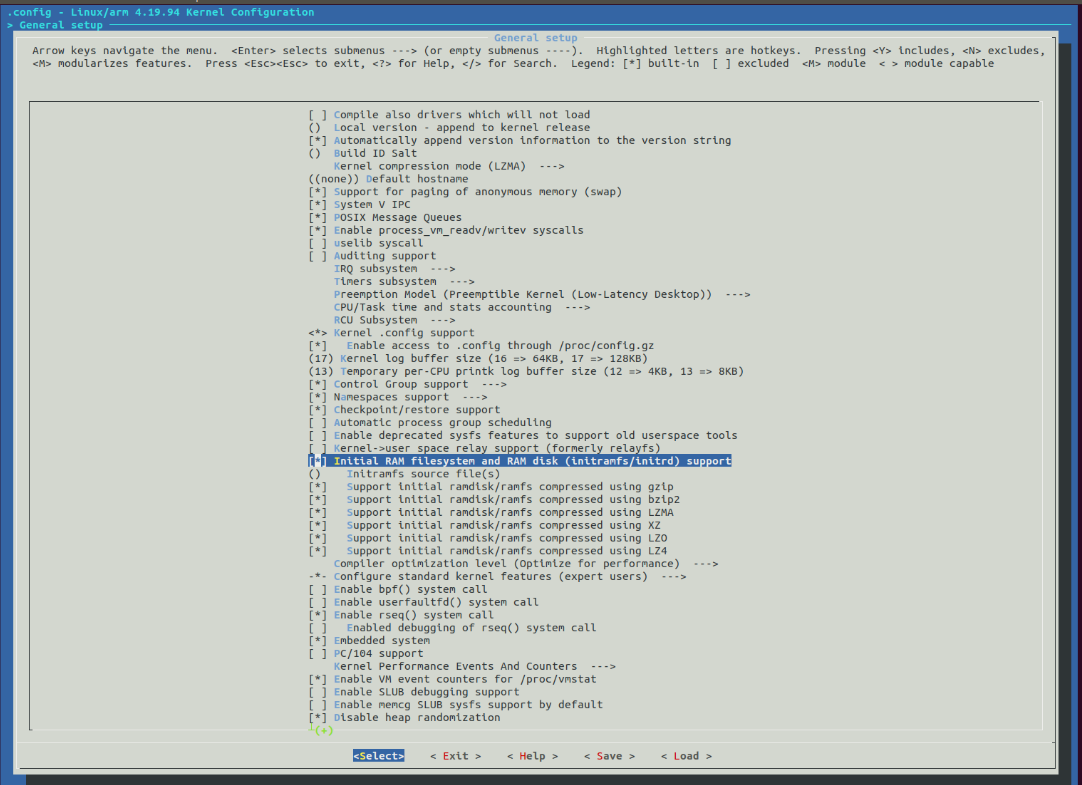Click the Load button
Screen dimensions: 1082x785
[x=686, y=756]
